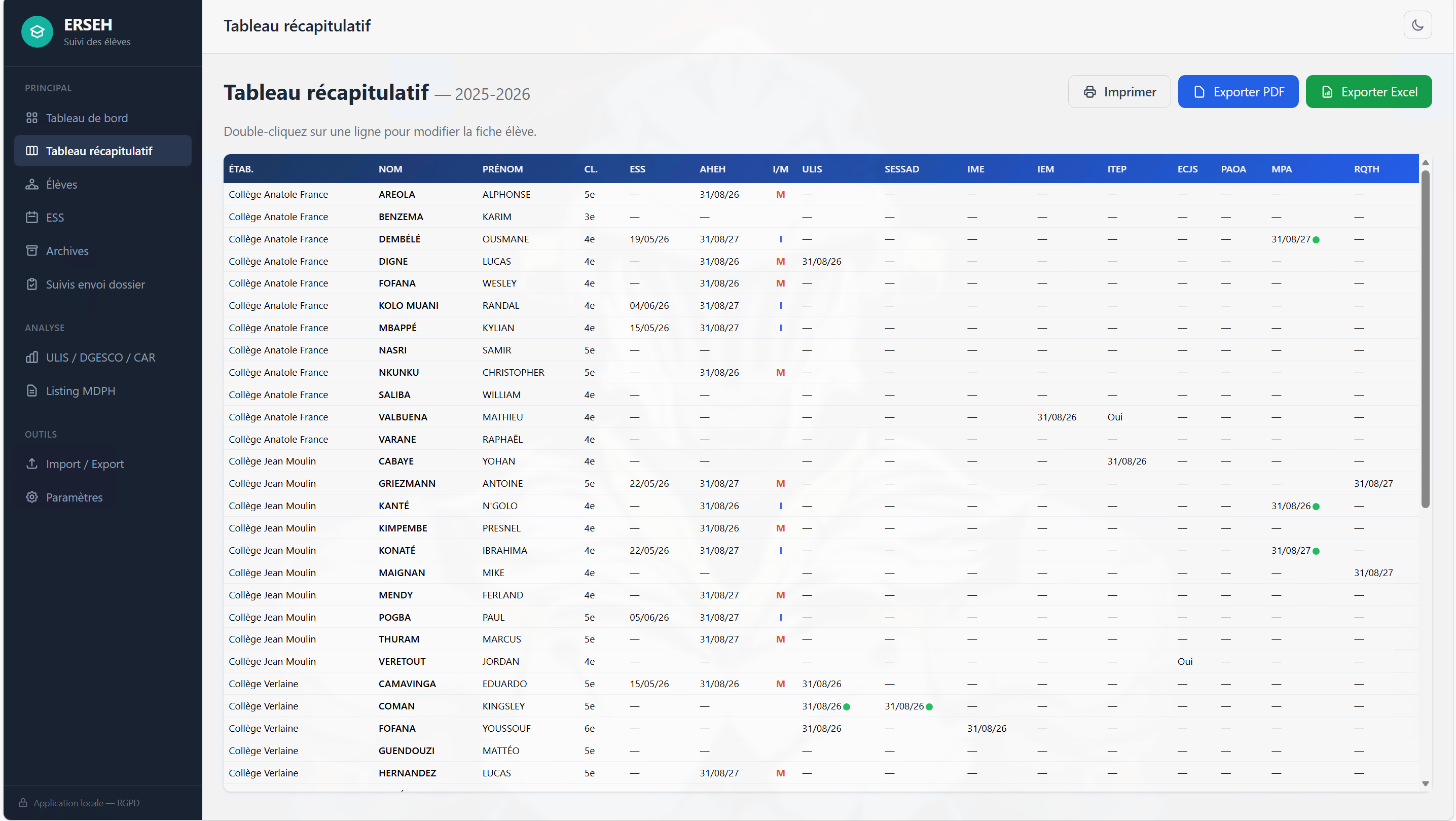Screen dimensions: 1456x821
Task: Click the Suivis envoi dossier clipboard icon
Action: pyautogui.click(x=31, y=284)
